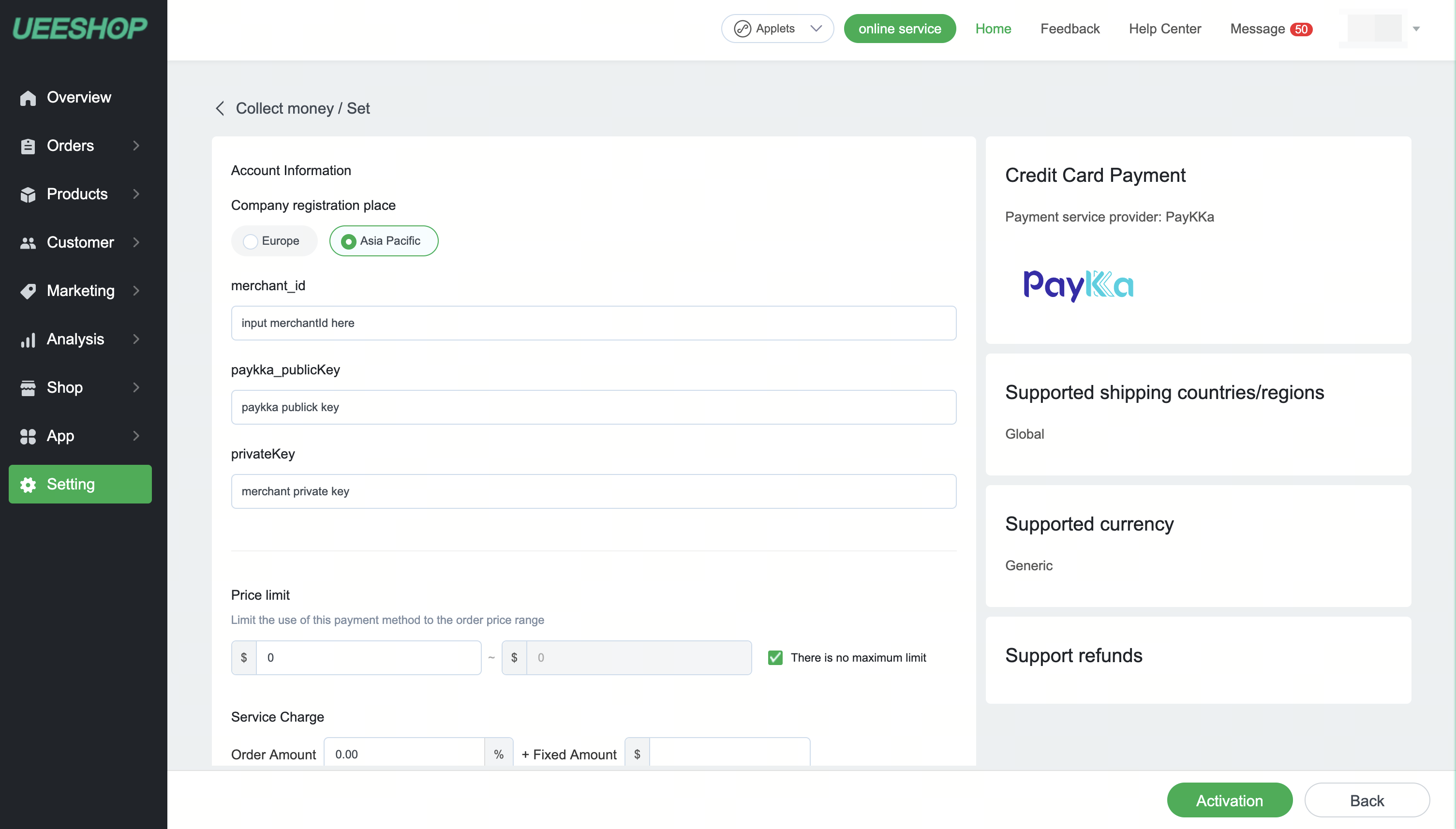Go to Help Center
The height and width of the screenshot is (829, 1456).
click(x=1164, y=29)
